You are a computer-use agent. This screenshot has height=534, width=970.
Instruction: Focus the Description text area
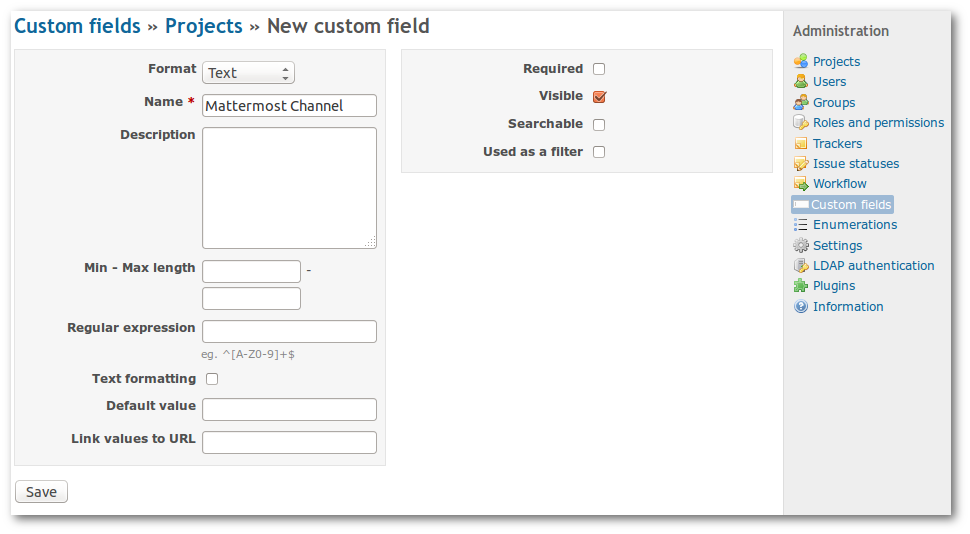click(x=289, y=188)
